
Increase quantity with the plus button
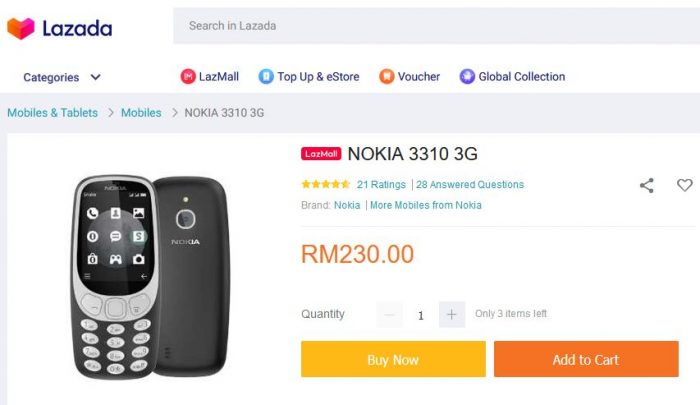pos(452,314)
